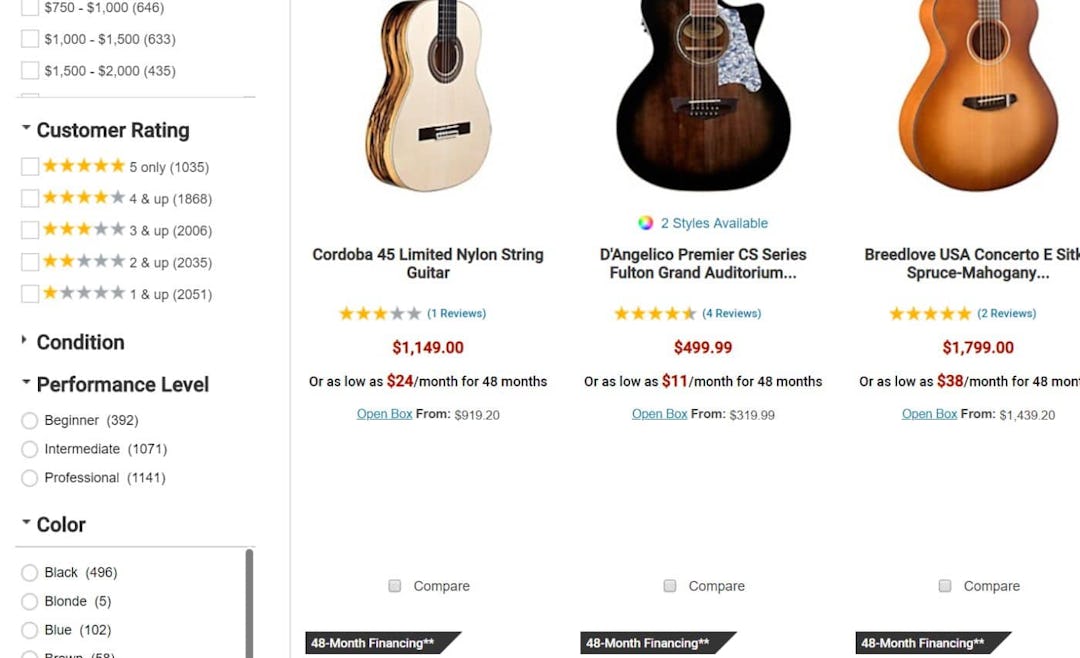Select the Blonde color option
The width and height of the screenshot is (1080, 658).
pos(30,601)
